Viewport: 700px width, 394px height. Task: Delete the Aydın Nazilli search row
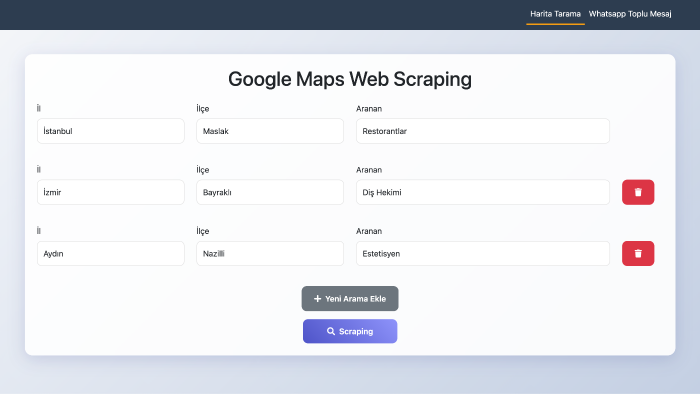coord(638,253)
